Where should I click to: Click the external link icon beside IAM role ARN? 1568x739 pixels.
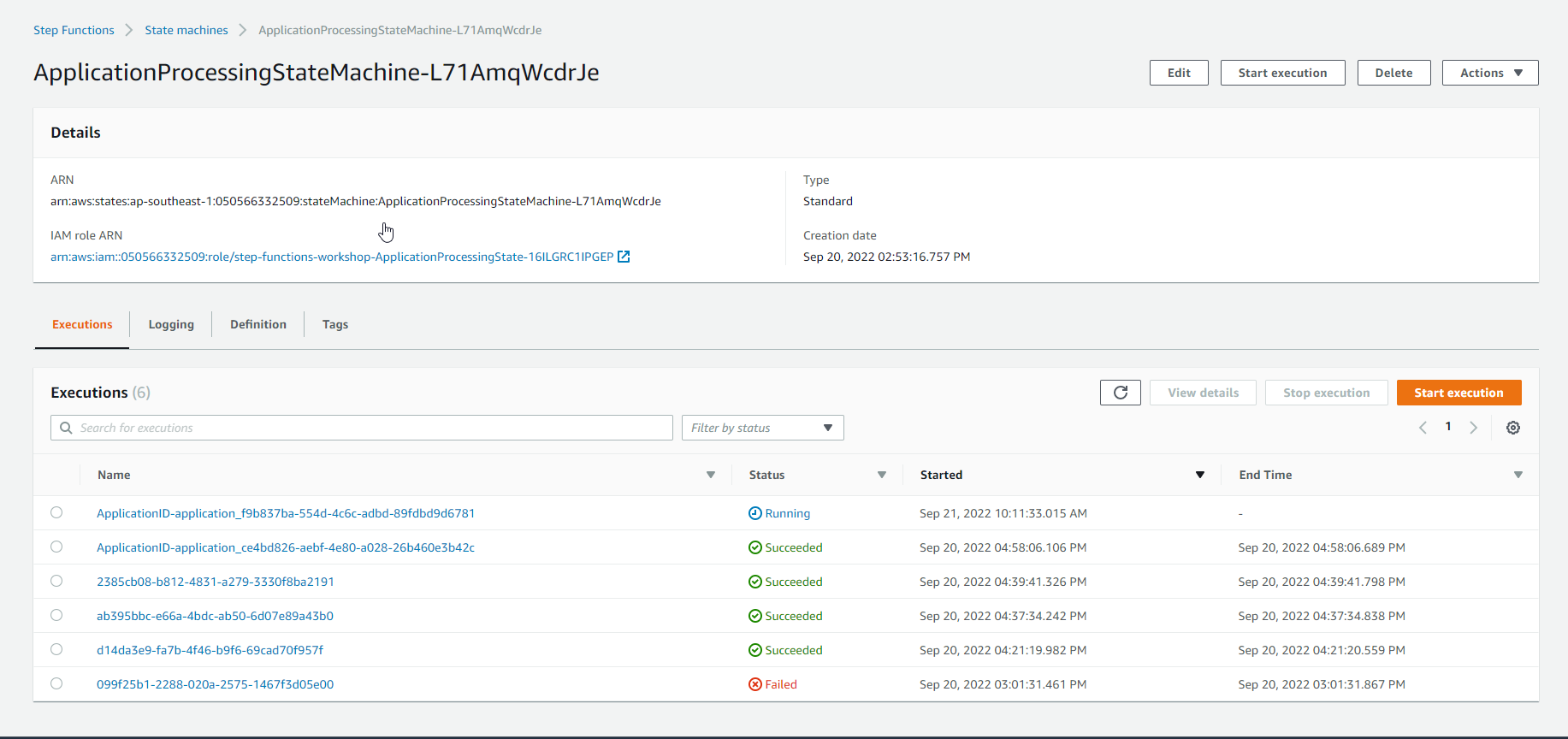coord(624,257)
